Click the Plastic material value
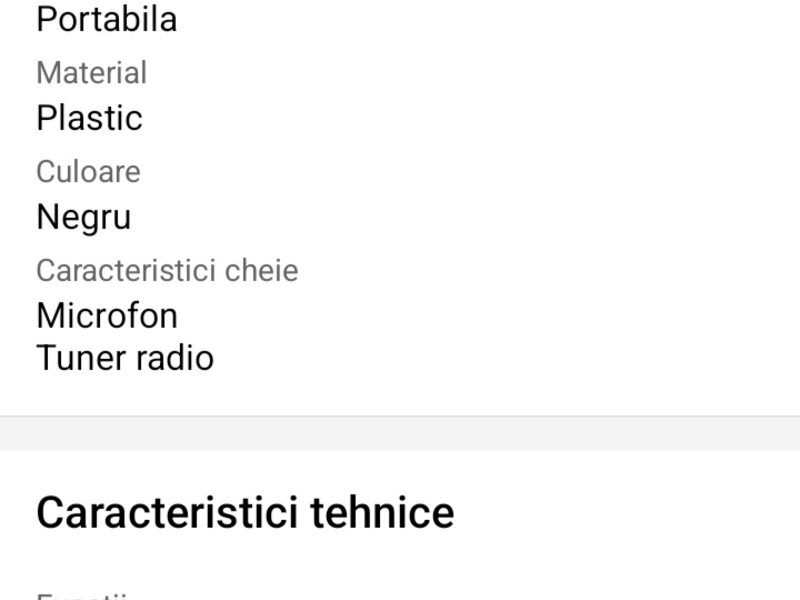This screenshot has width=800, height=600. click(89, 118)
